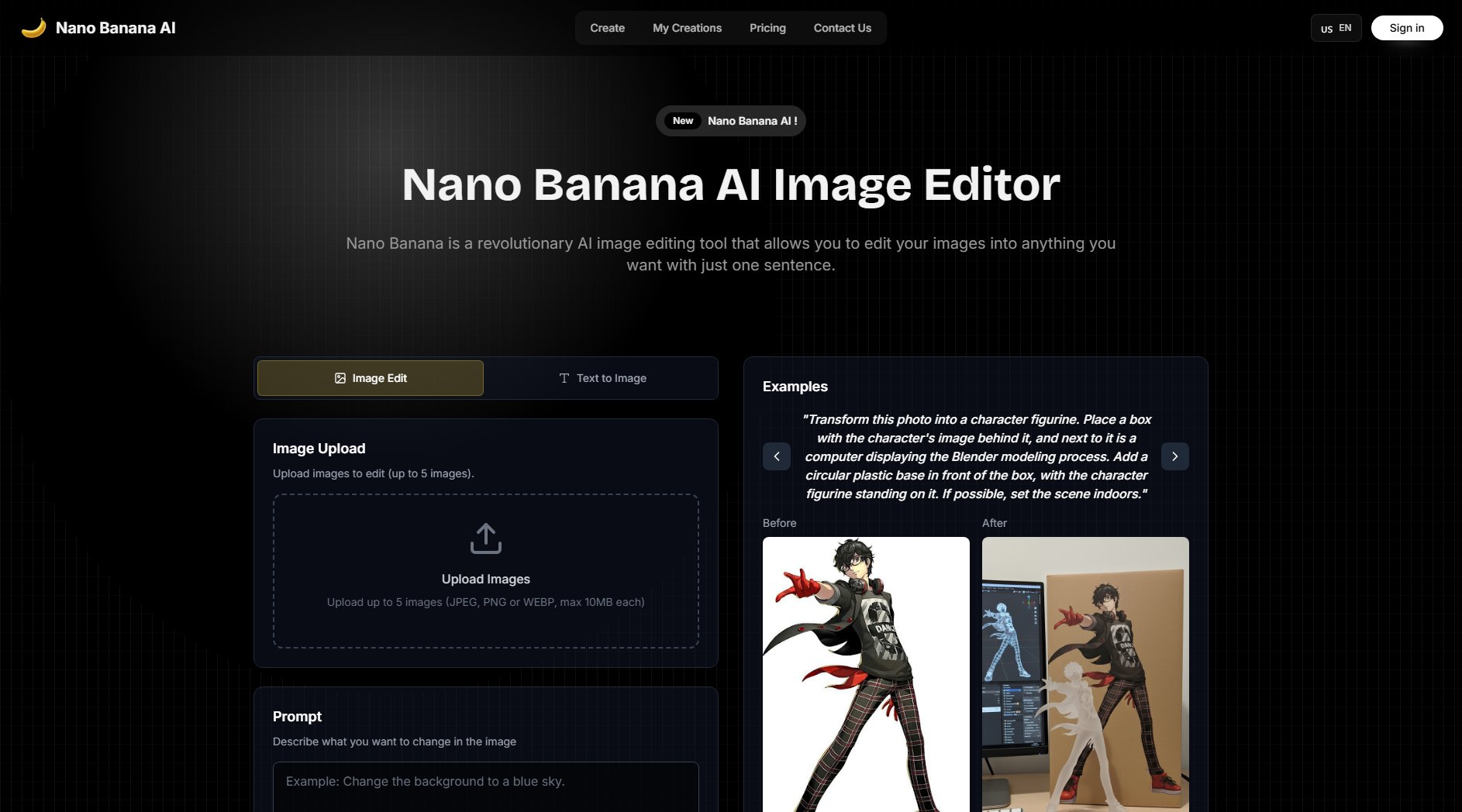This screenshot has height=812, width=1462.
Task: Click the banana logo icon
Action: [33, 28]
